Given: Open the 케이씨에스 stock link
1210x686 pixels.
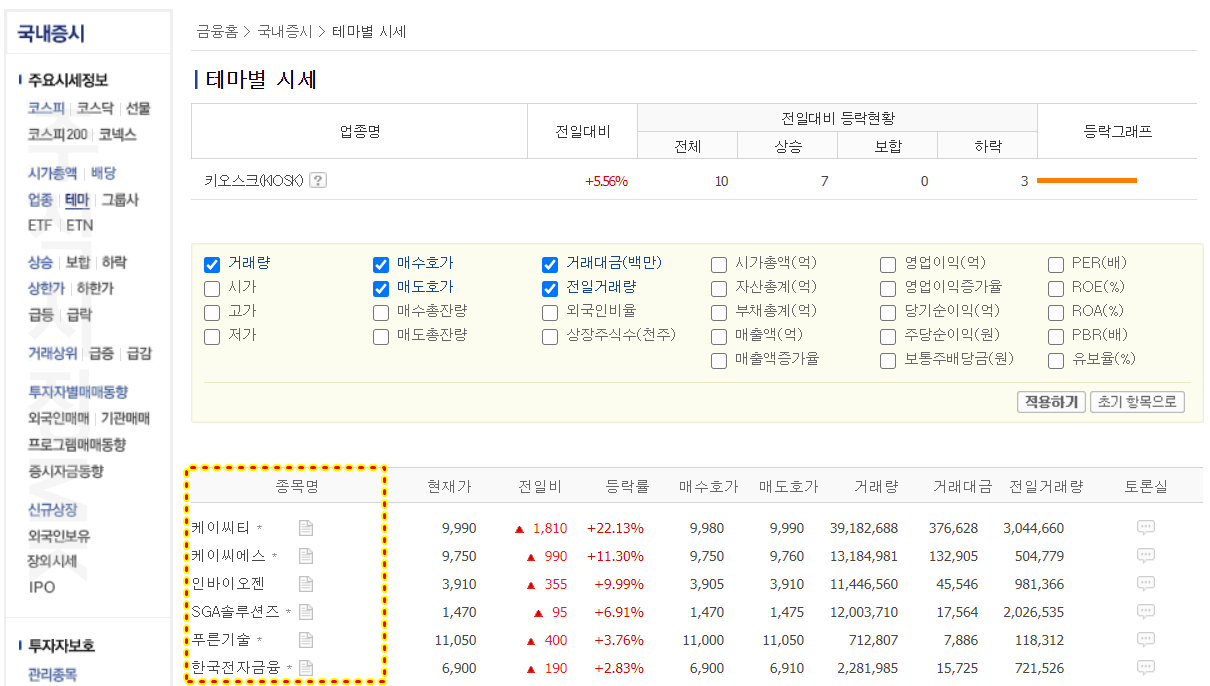Looking at the screenshot, I should tap(229, 556).
